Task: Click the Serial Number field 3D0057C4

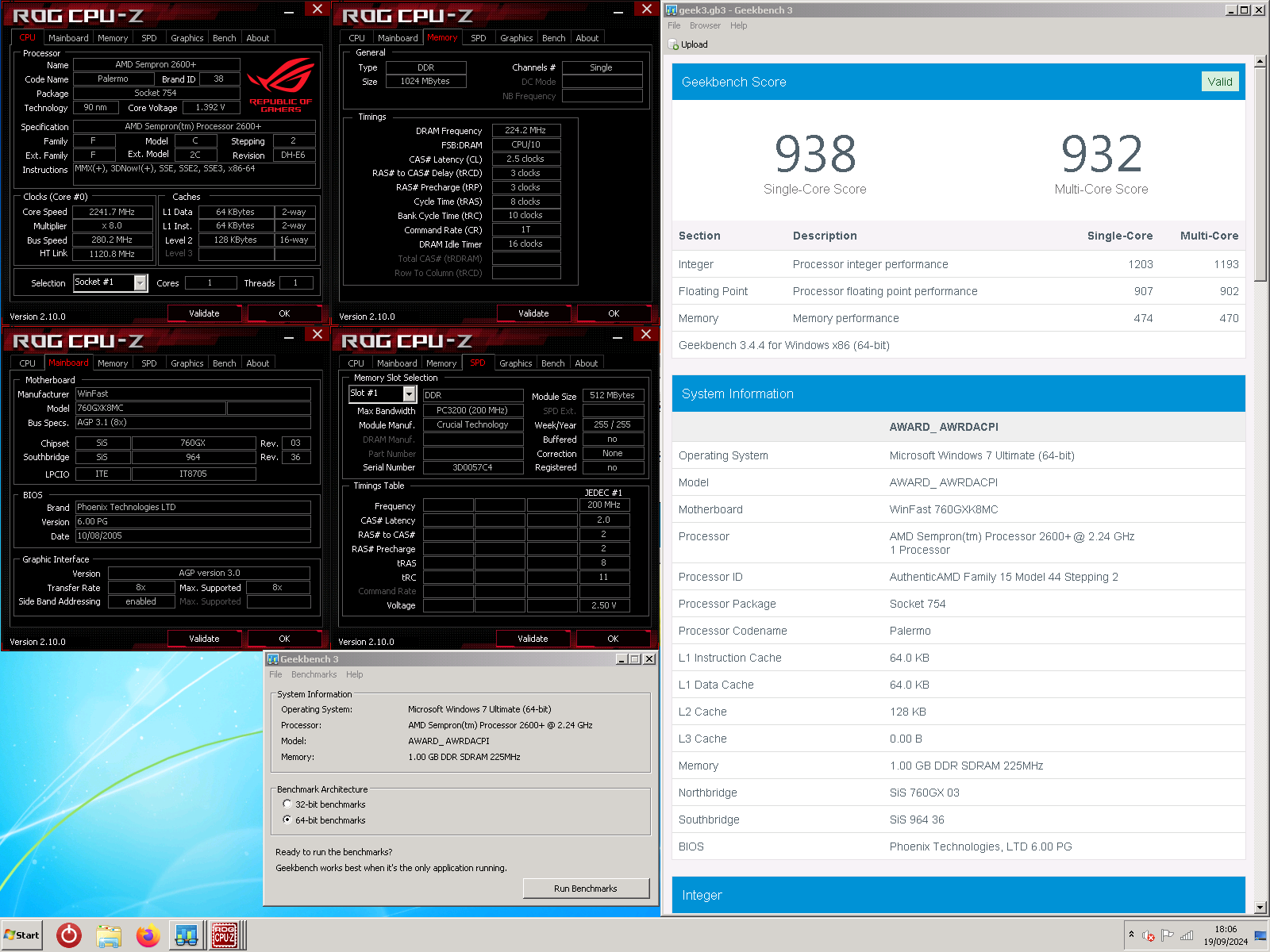Action: 472,467
